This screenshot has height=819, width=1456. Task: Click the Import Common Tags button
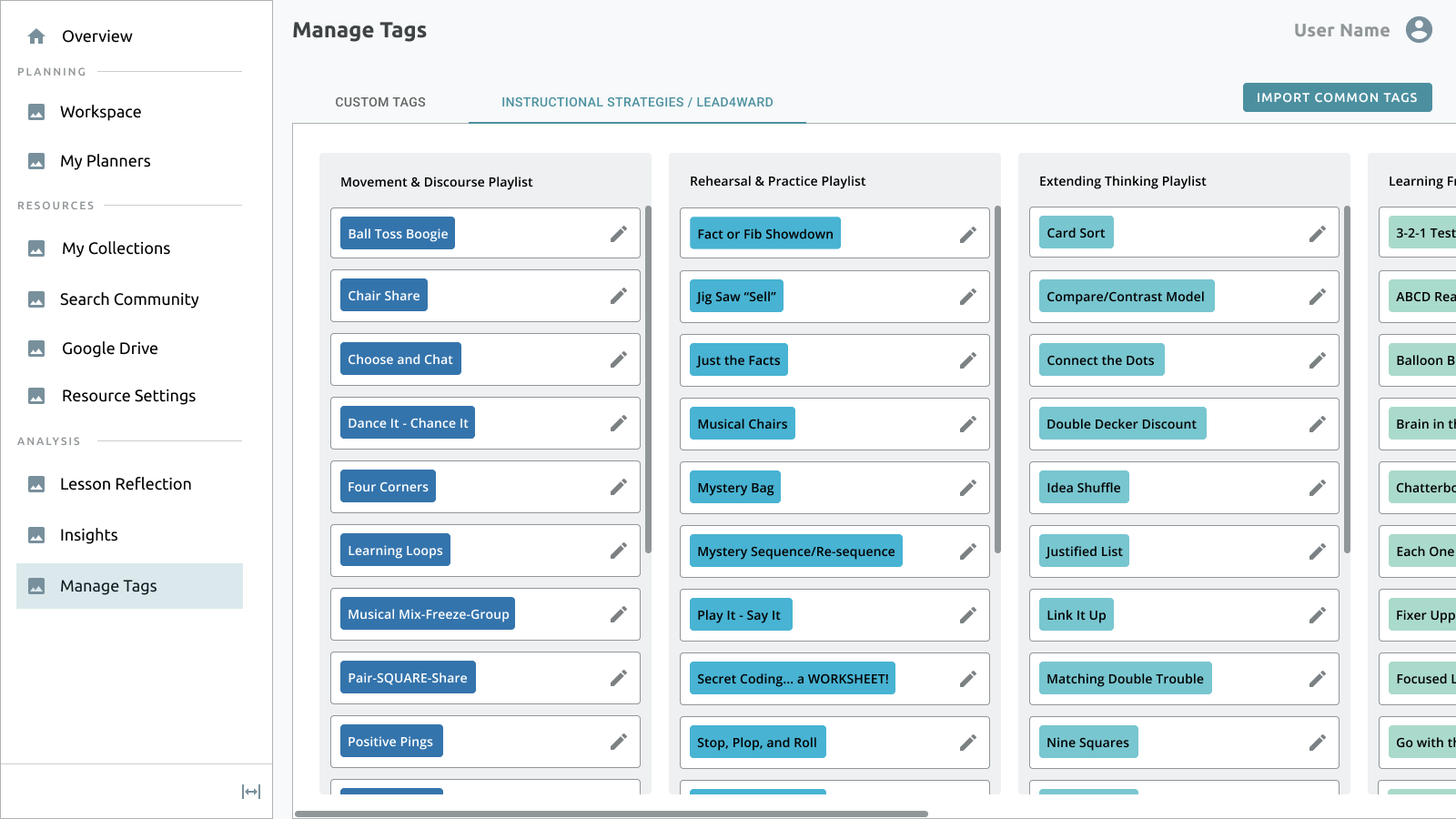1338,97
